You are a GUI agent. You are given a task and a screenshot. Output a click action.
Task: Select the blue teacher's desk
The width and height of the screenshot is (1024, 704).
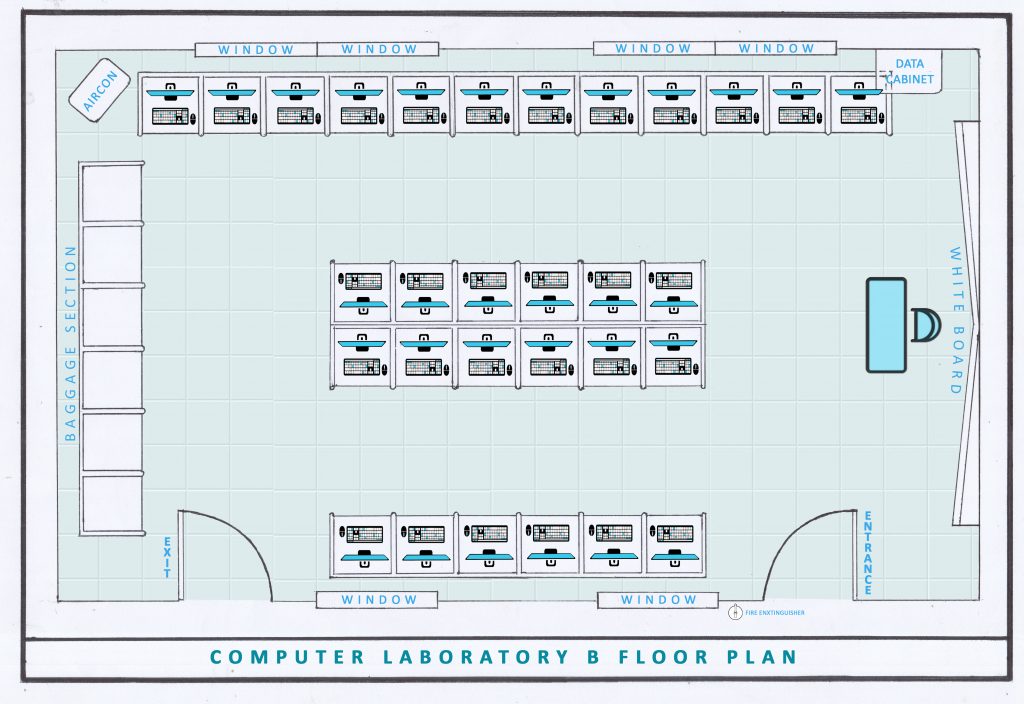coord(886,326)
